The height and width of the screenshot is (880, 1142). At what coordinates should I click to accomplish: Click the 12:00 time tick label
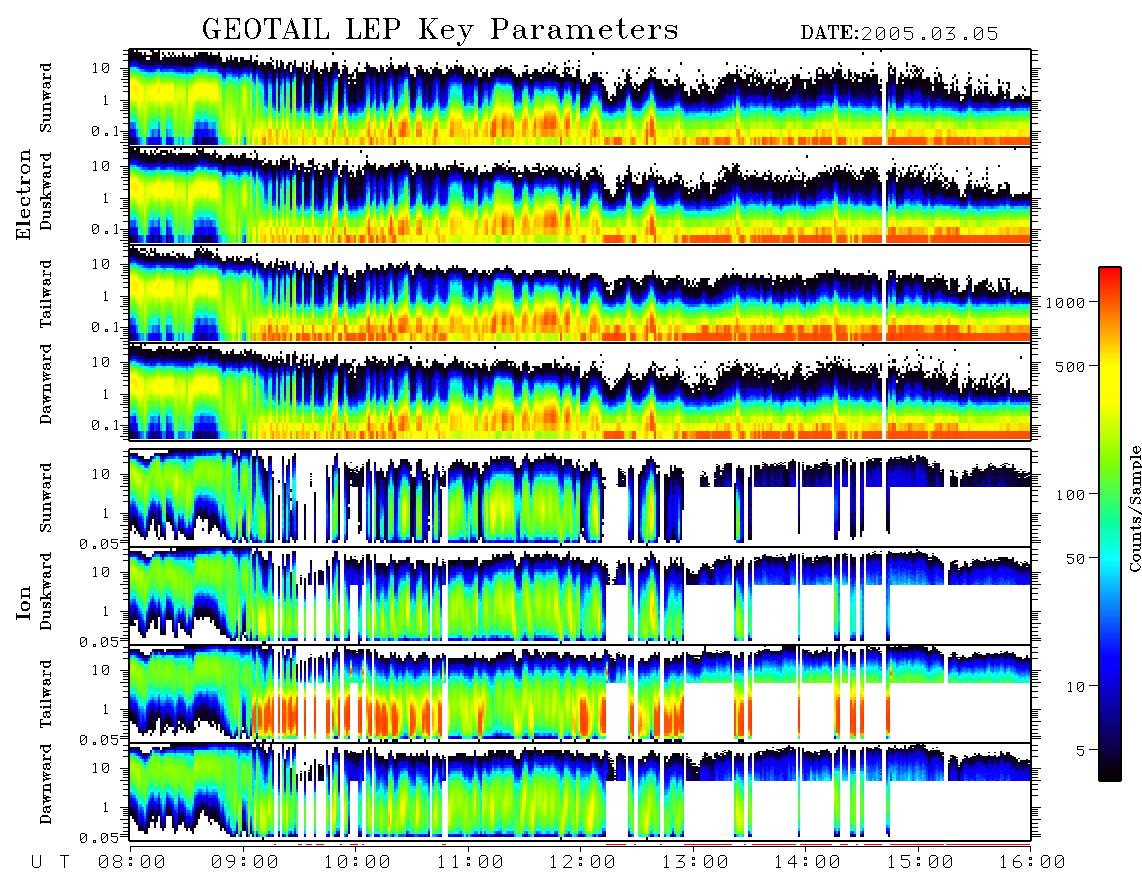(582, 863)
